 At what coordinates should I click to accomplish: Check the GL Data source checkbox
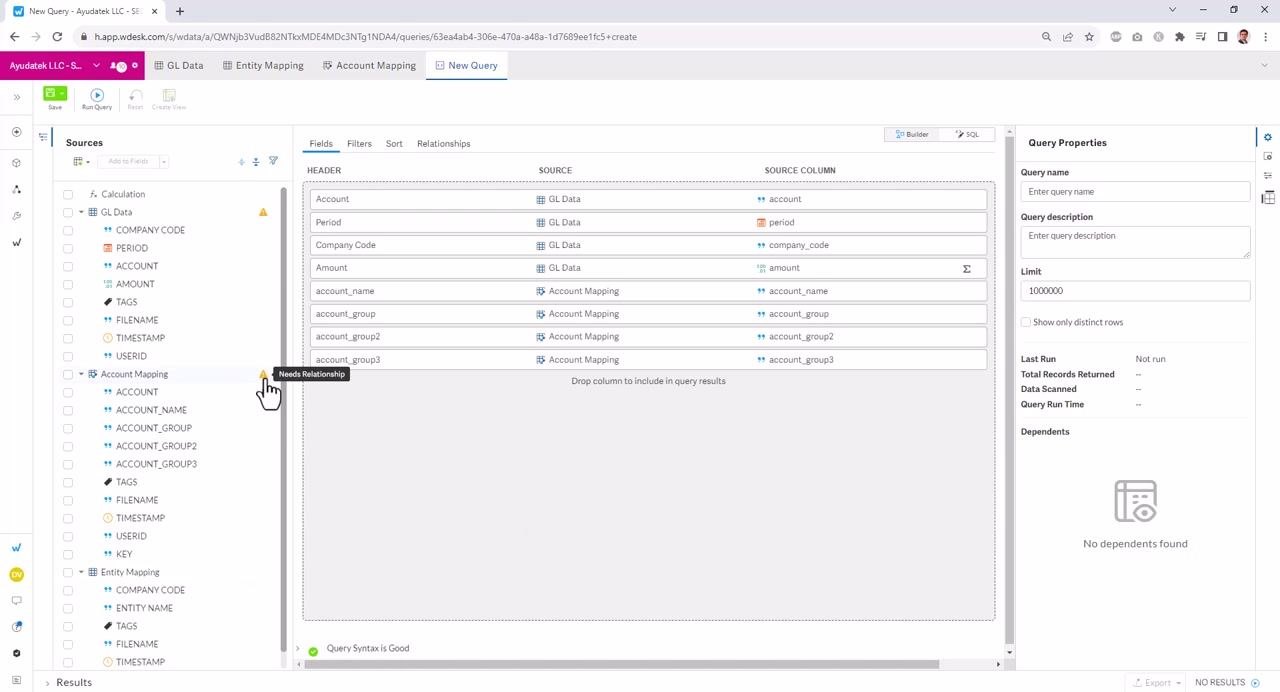tap(68, 212)
